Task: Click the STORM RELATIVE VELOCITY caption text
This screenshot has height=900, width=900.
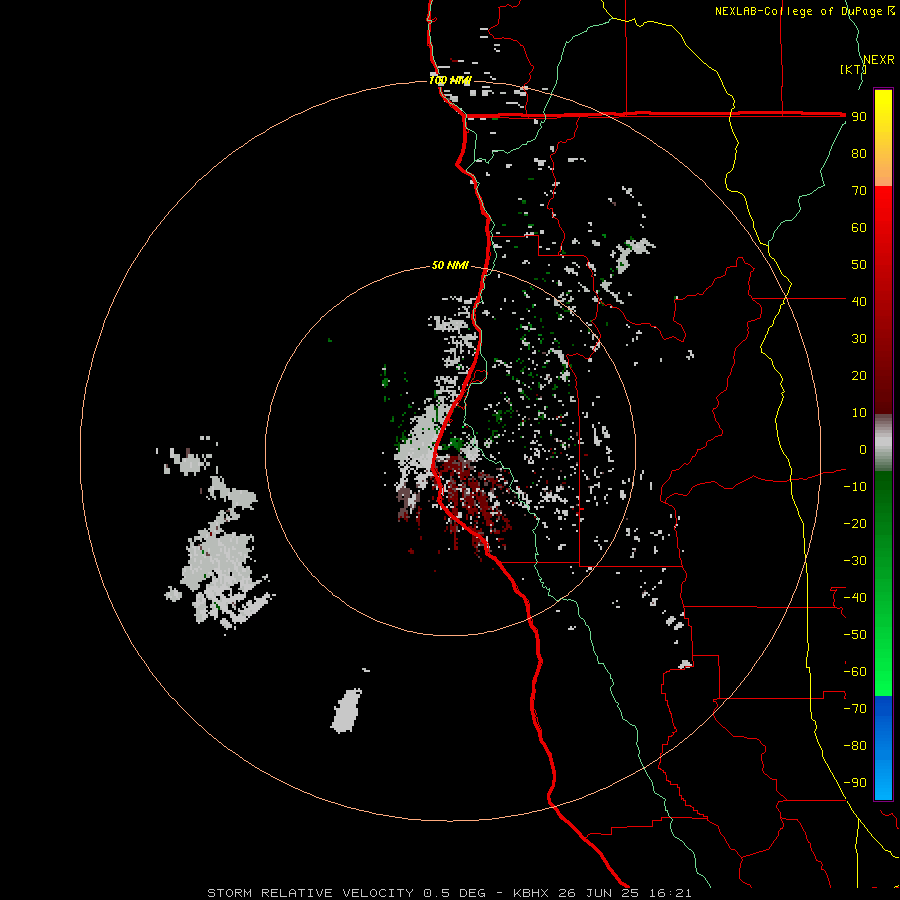Action: coord(312,893)
